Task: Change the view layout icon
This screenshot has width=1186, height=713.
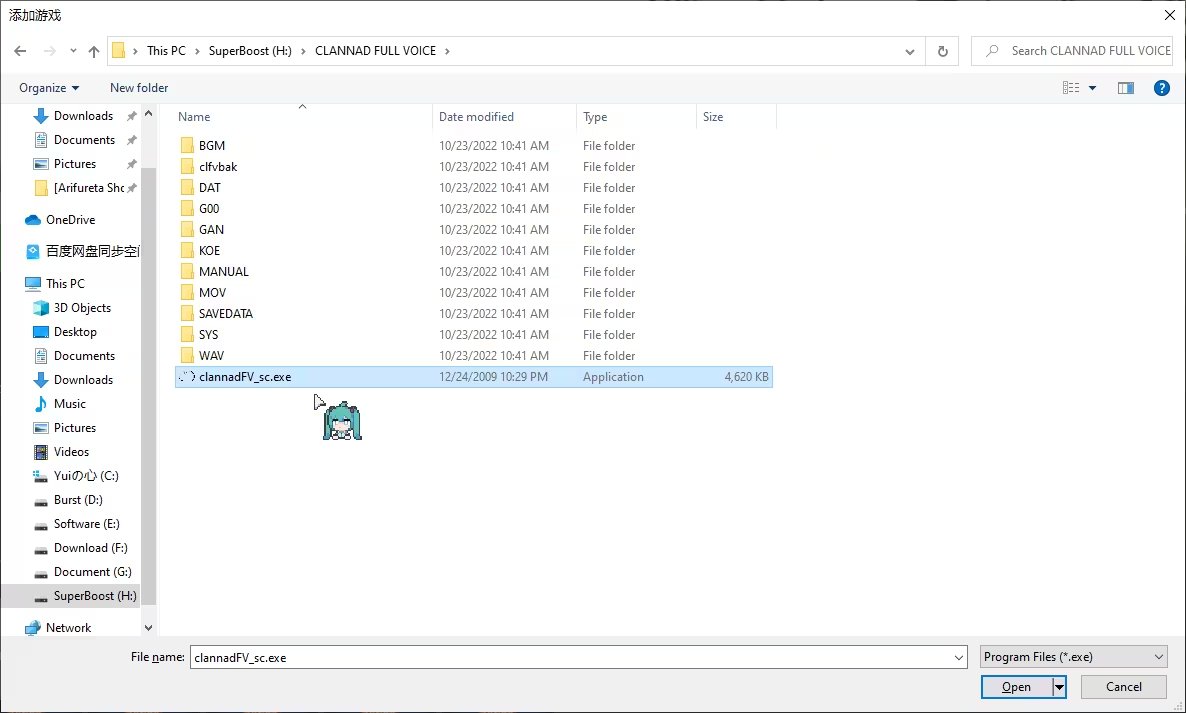Action: (1071, 88)
